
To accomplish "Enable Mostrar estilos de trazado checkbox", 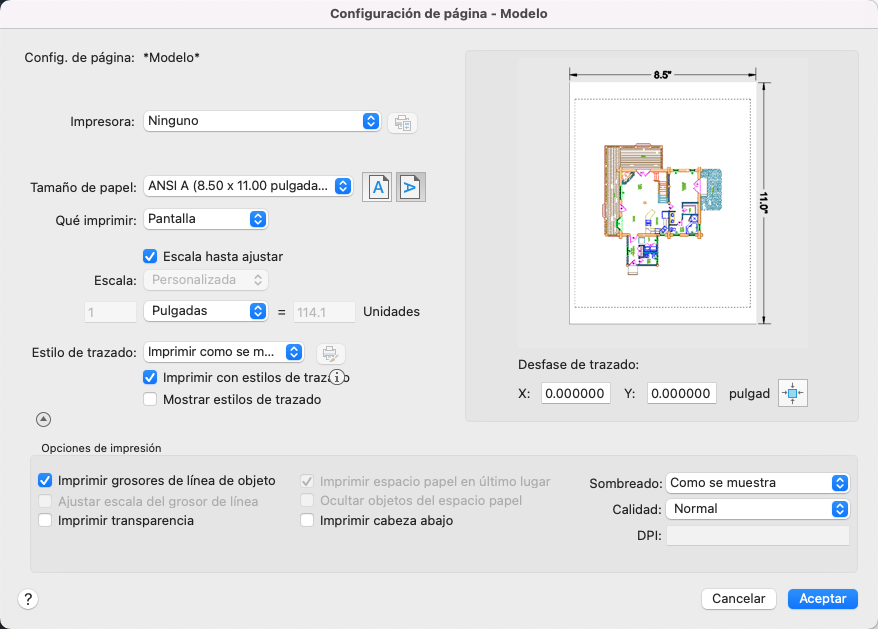I will pos(150,400).
